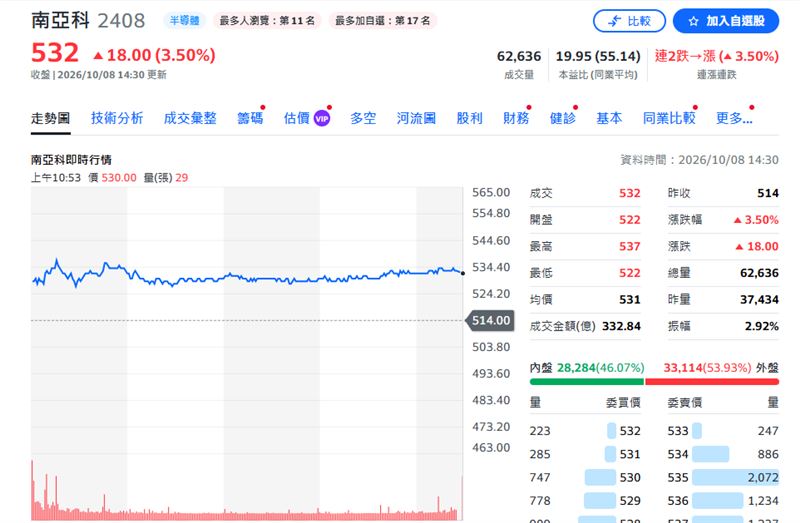Click the 最多人瀏覽:第 11 名 badge
Image resolution: width=800 pixels, height=523 pixels.
point(267,20)
